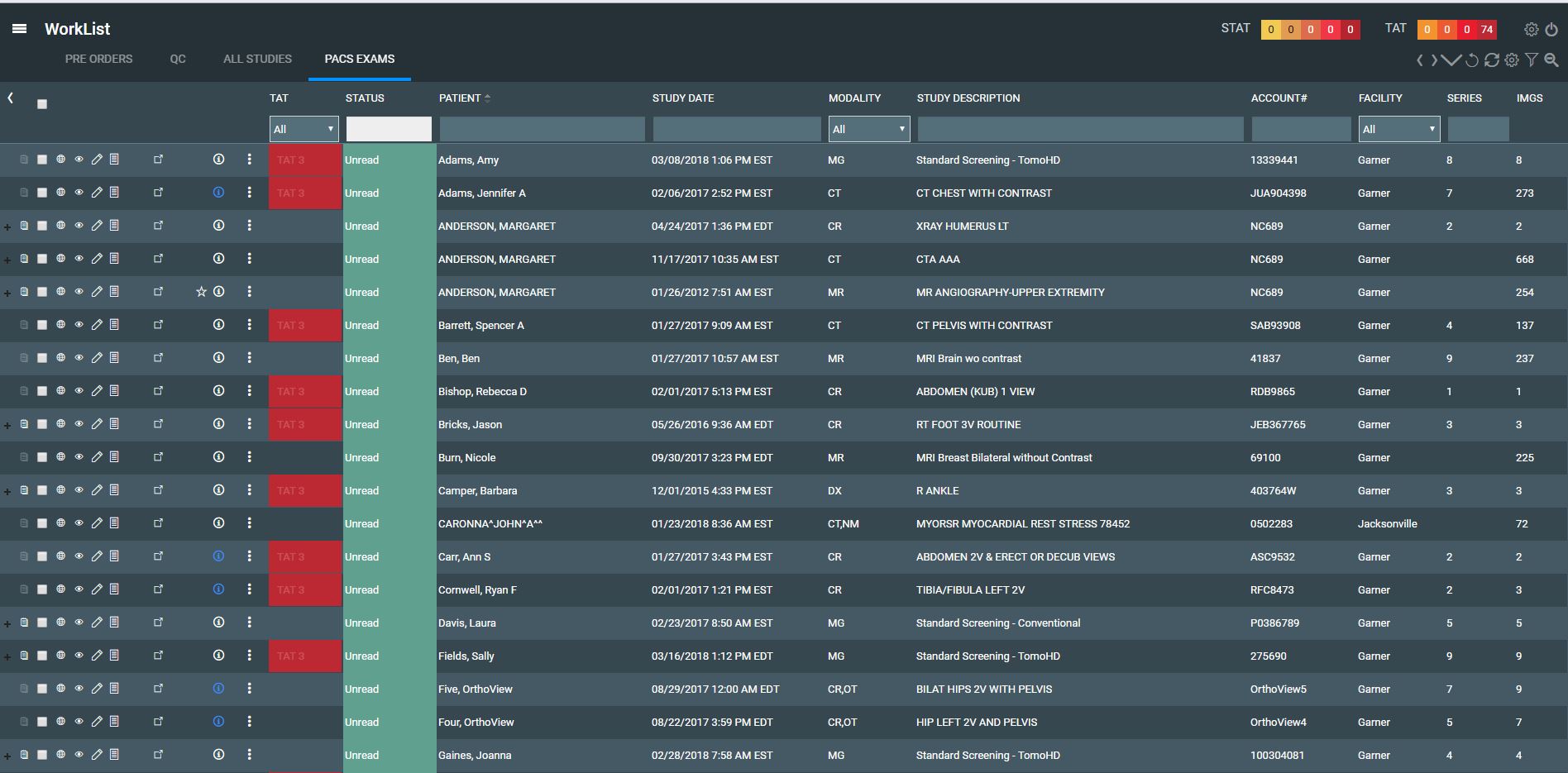Viewport: 1568px width, 773px height.
Task: Check the row checkbox for Barrett, Spencer A
Action: 42,325
